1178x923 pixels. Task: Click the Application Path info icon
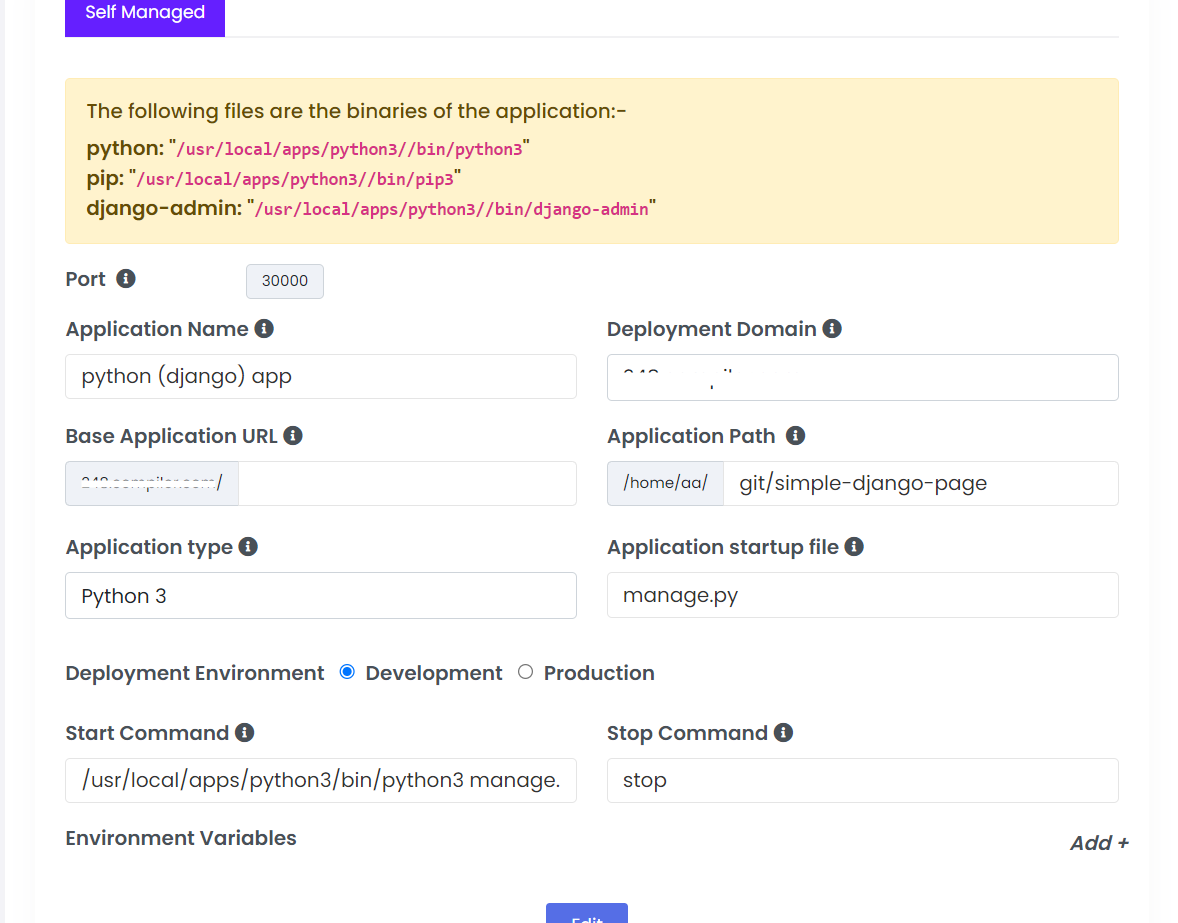click(795, 436)
